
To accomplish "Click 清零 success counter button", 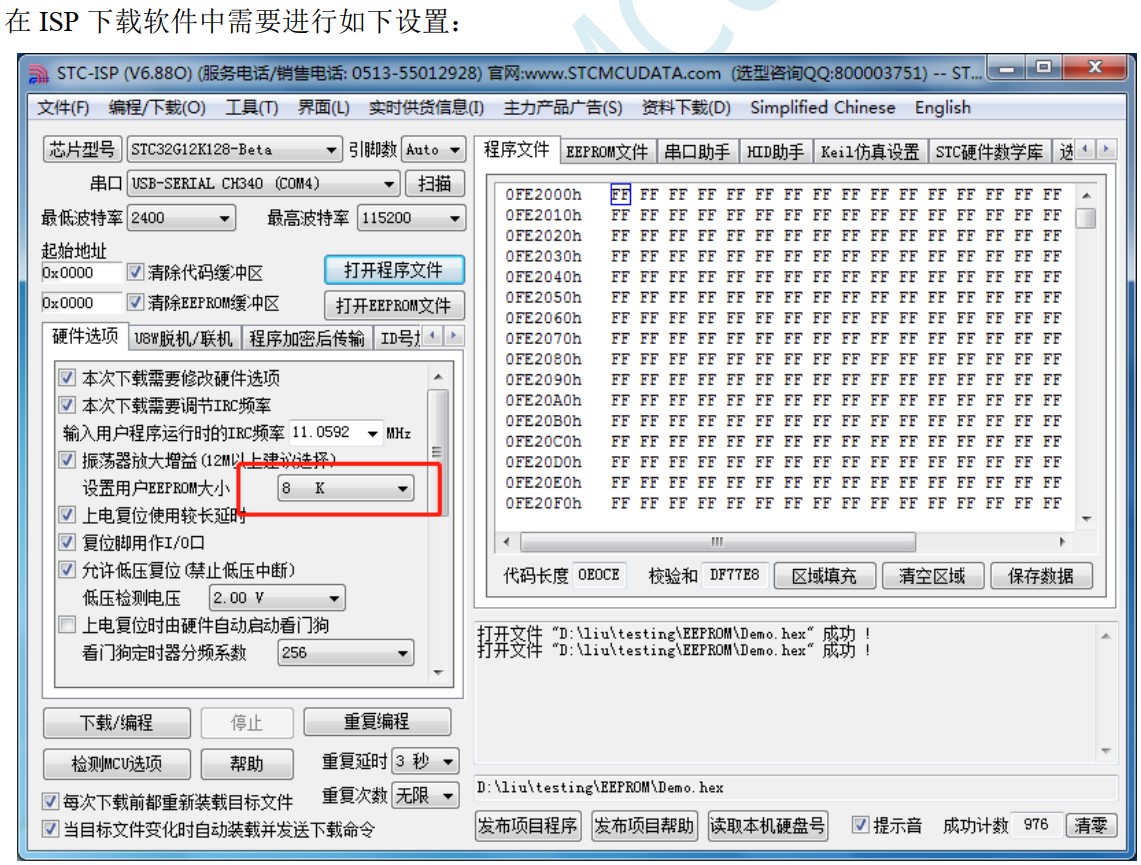I will pos(1091,825).
